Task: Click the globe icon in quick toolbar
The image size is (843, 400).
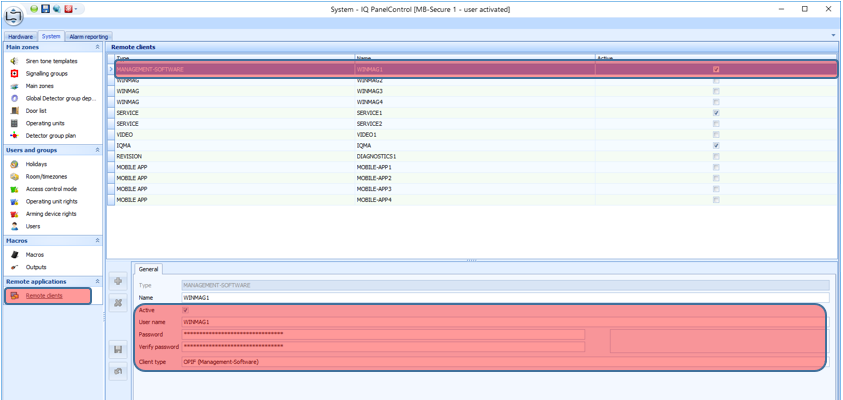Action: 56,9
